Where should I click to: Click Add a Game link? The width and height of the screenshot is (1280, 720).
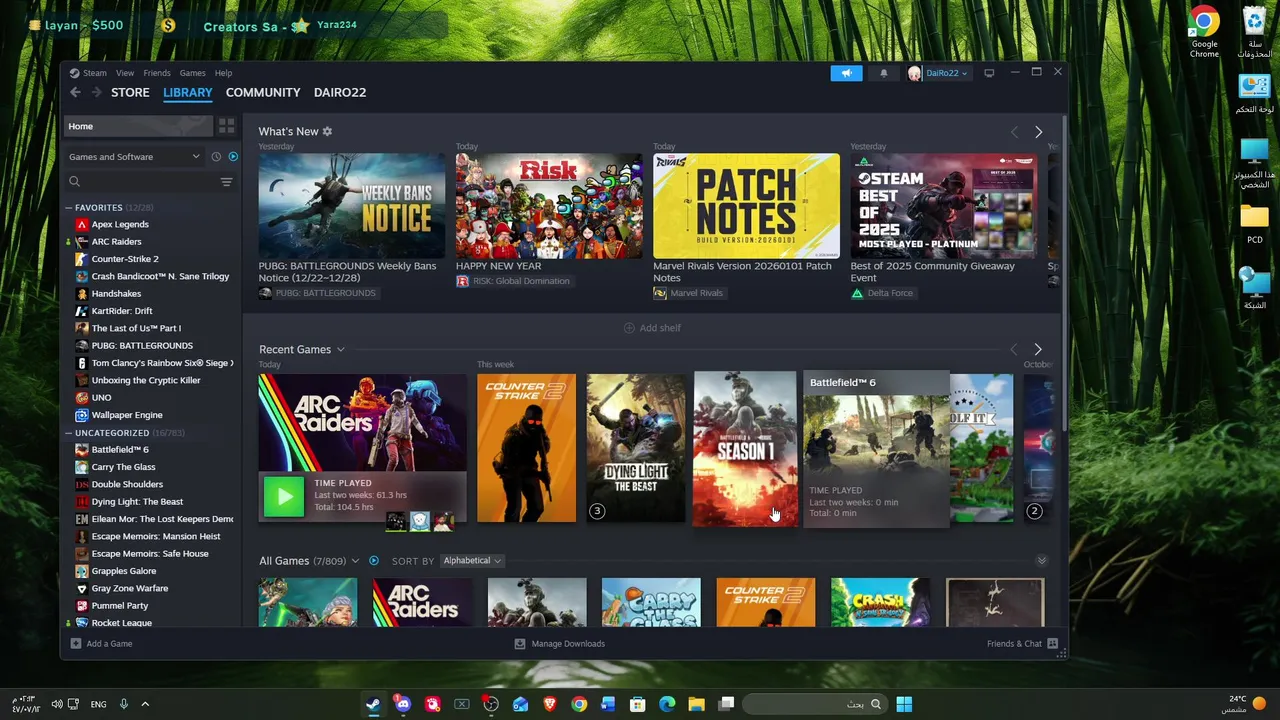109,644
